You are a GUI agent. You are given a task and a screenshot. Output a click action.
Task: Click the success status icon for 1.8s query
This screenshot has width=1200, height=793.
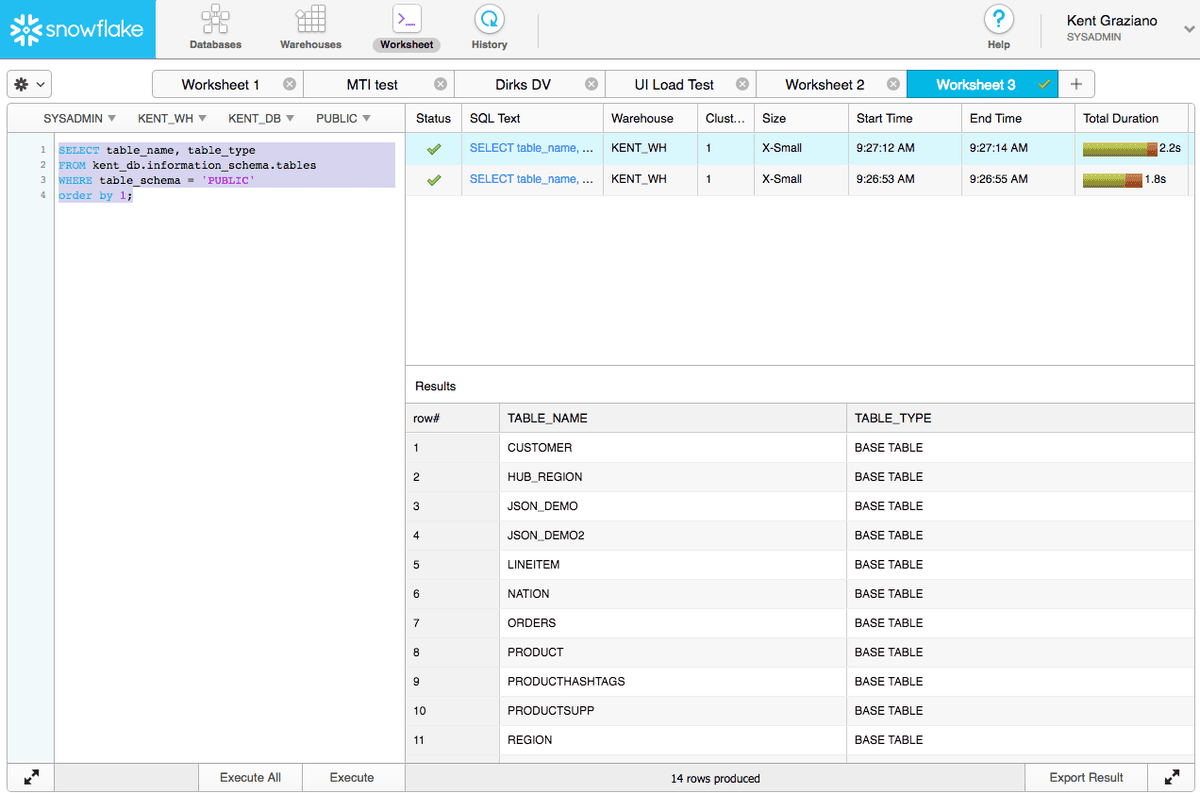pyautogui.click(x=433, y=180)
